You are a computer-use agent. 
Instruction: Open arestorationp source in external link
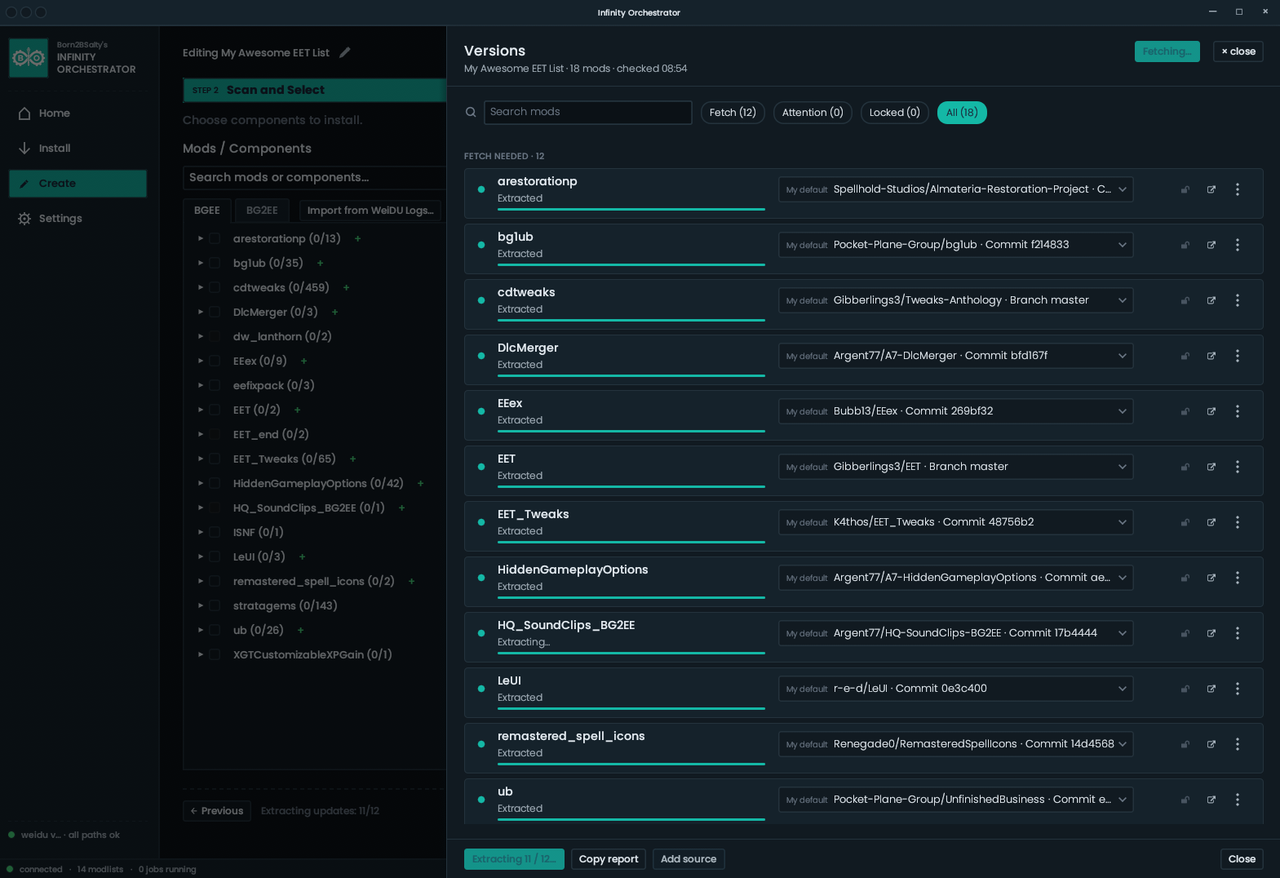[1211, 190]
